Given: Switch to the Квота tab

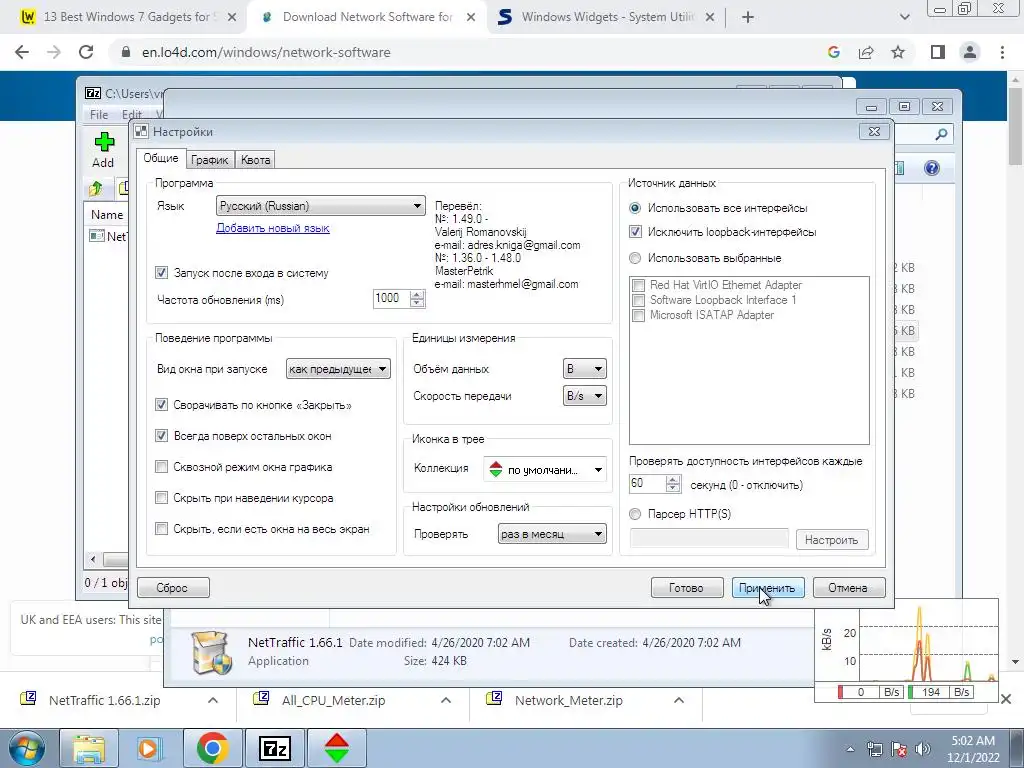Looking at the screenshot, I should coord(255,160).
